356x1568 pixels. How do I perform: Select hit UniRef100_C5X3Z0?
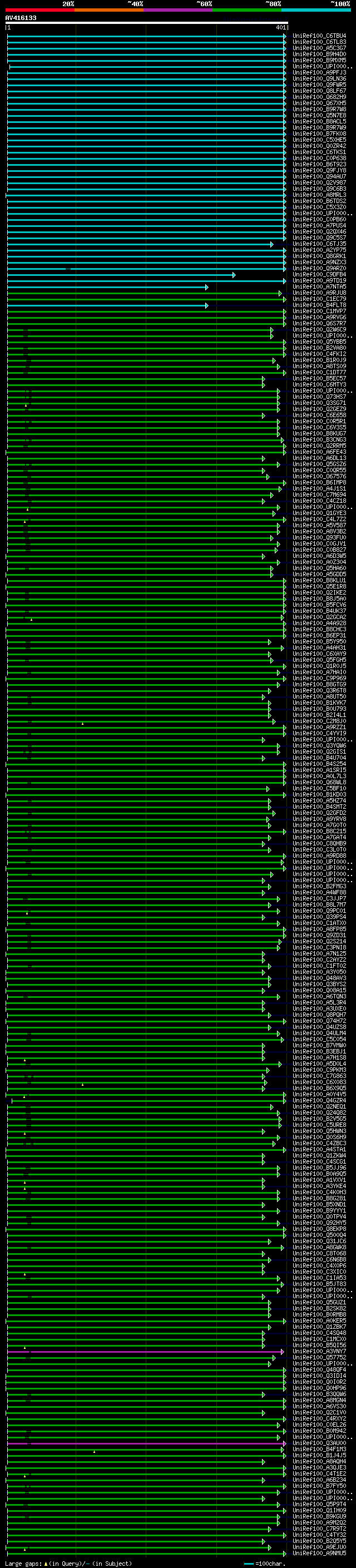[319, 207]
